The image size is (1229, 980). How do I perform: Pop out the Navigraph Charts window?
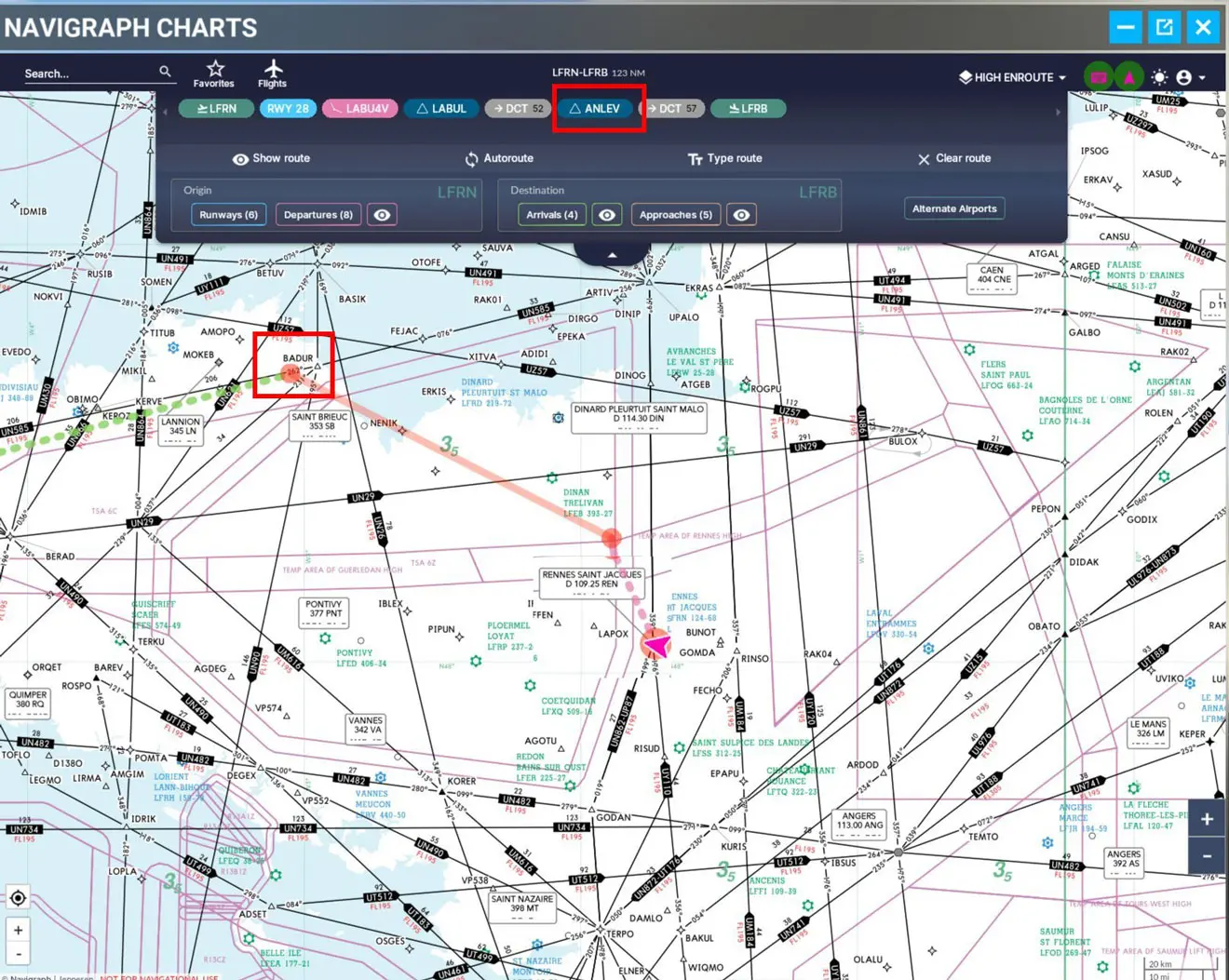(x=1165, y=27)
